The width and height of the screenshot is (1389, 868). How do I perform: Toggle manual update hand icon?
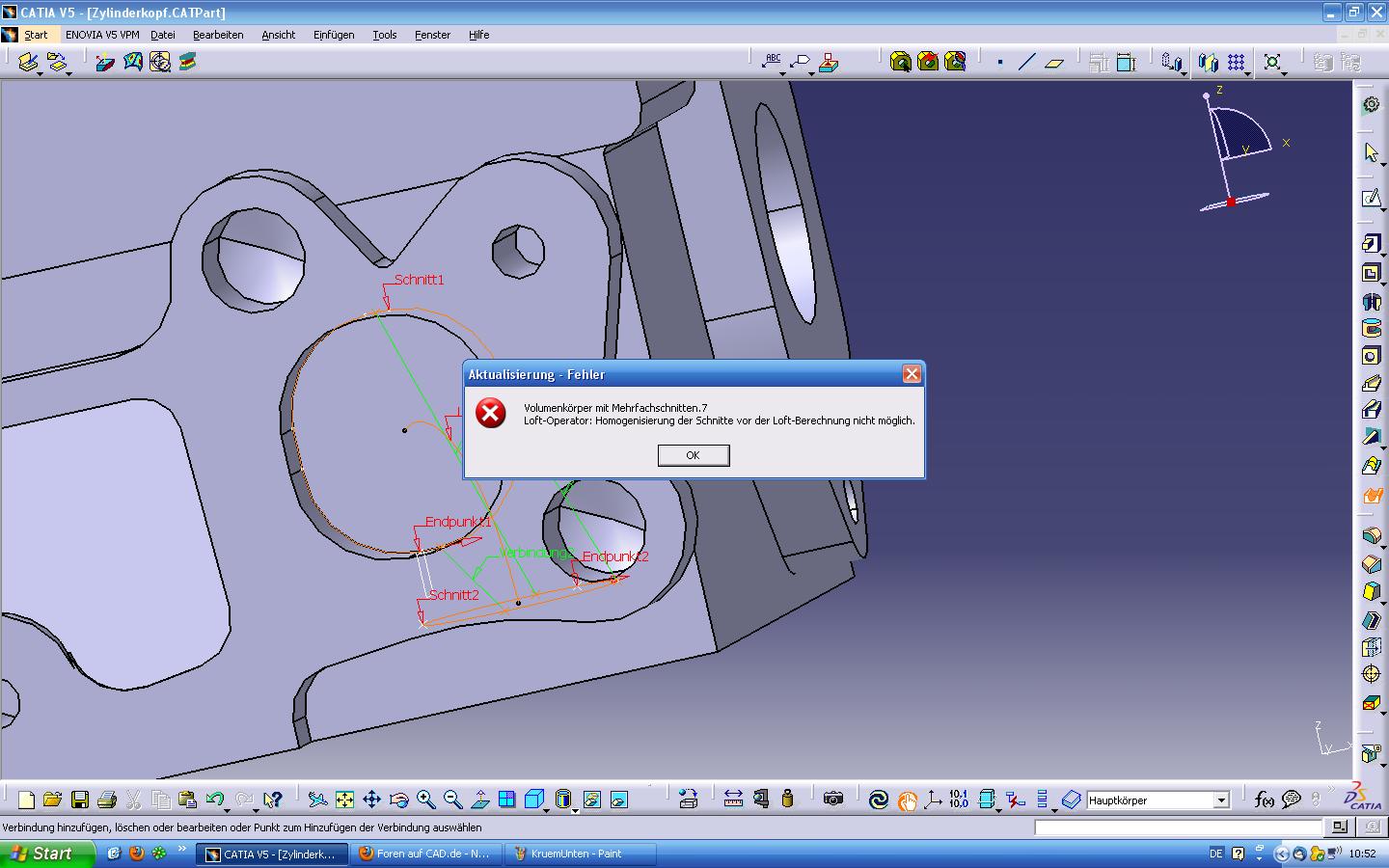coord(906,800)
